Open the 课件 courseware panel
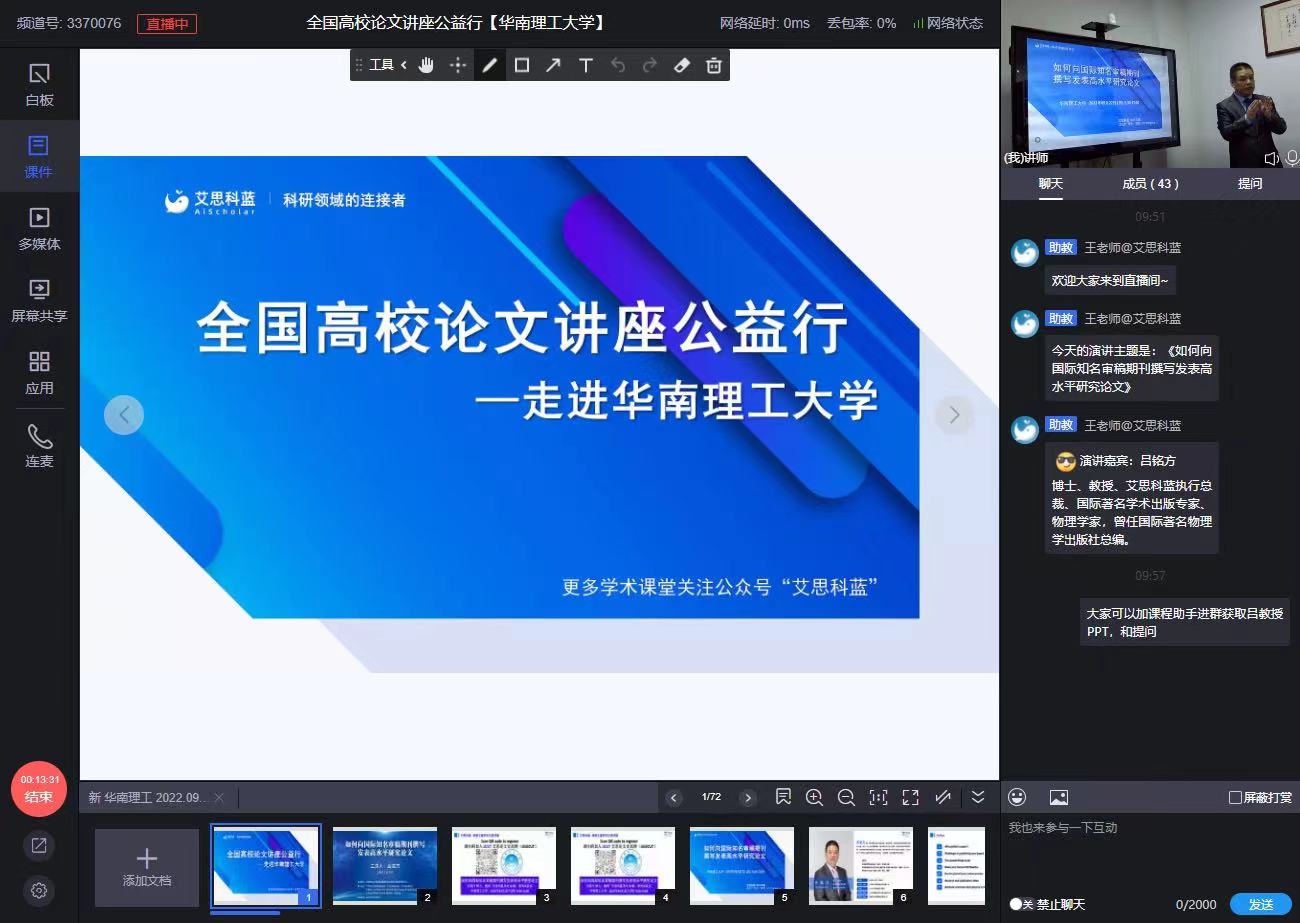This screenshot has height=923, width=1300. point(39,157)
